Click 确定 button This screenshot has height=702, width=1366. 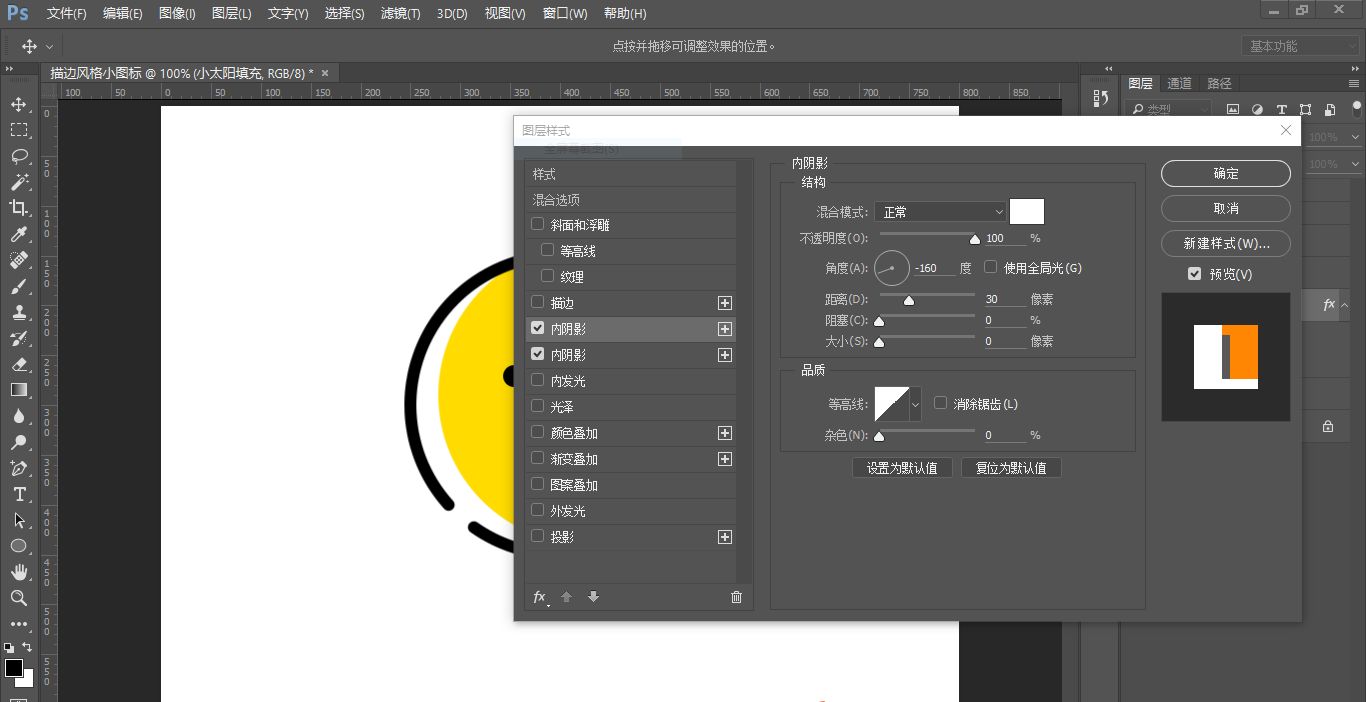pos(1226,173)
